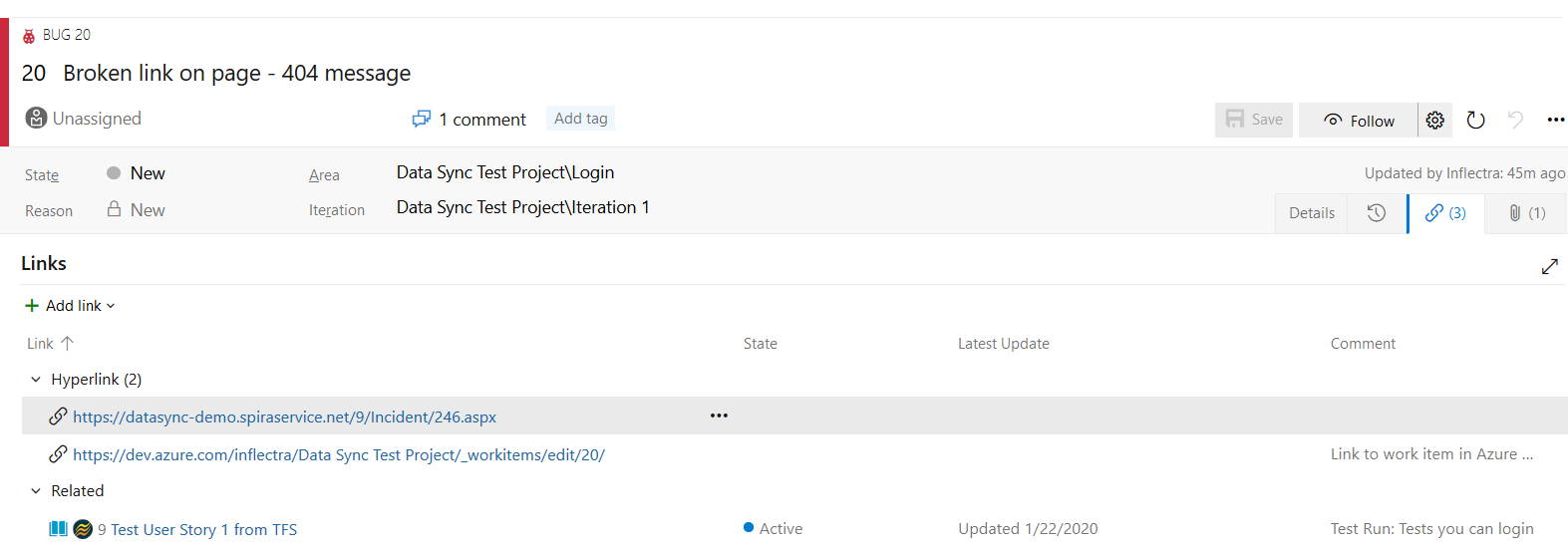Switch to the Details tab
The image size is (1568, 554).
[1311, 213]
